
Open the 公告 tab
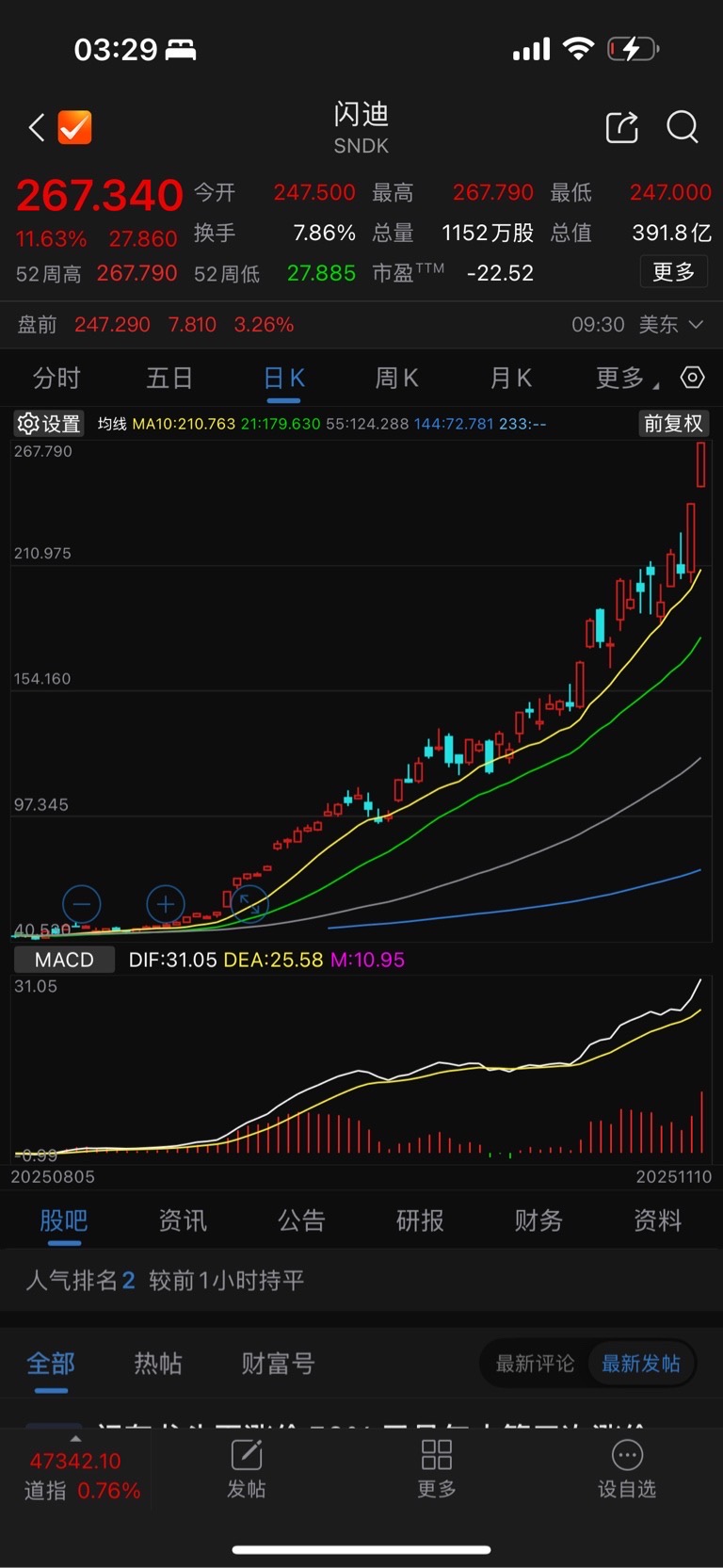tap(301, 1220)
